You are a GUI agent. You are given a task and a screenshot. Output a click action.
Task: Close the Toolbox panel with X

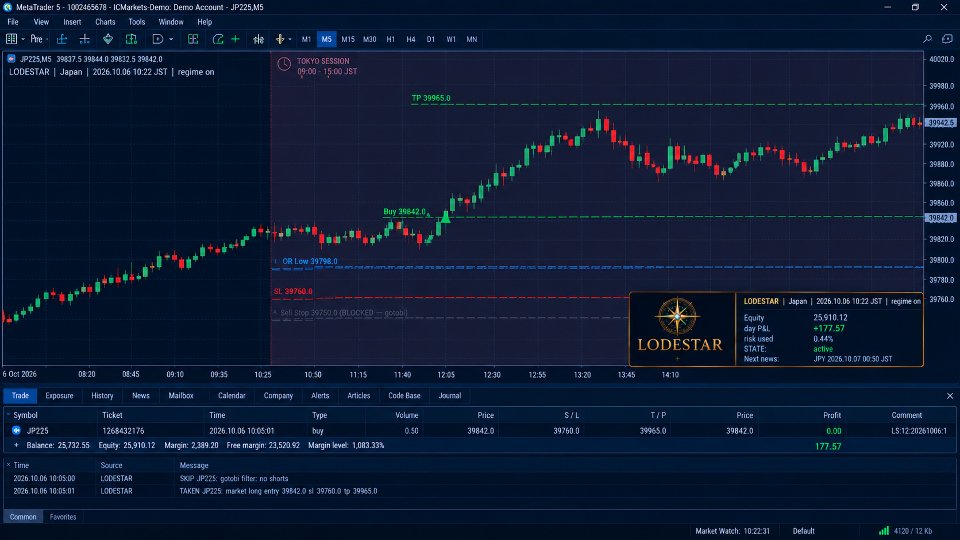pos(950,396)
